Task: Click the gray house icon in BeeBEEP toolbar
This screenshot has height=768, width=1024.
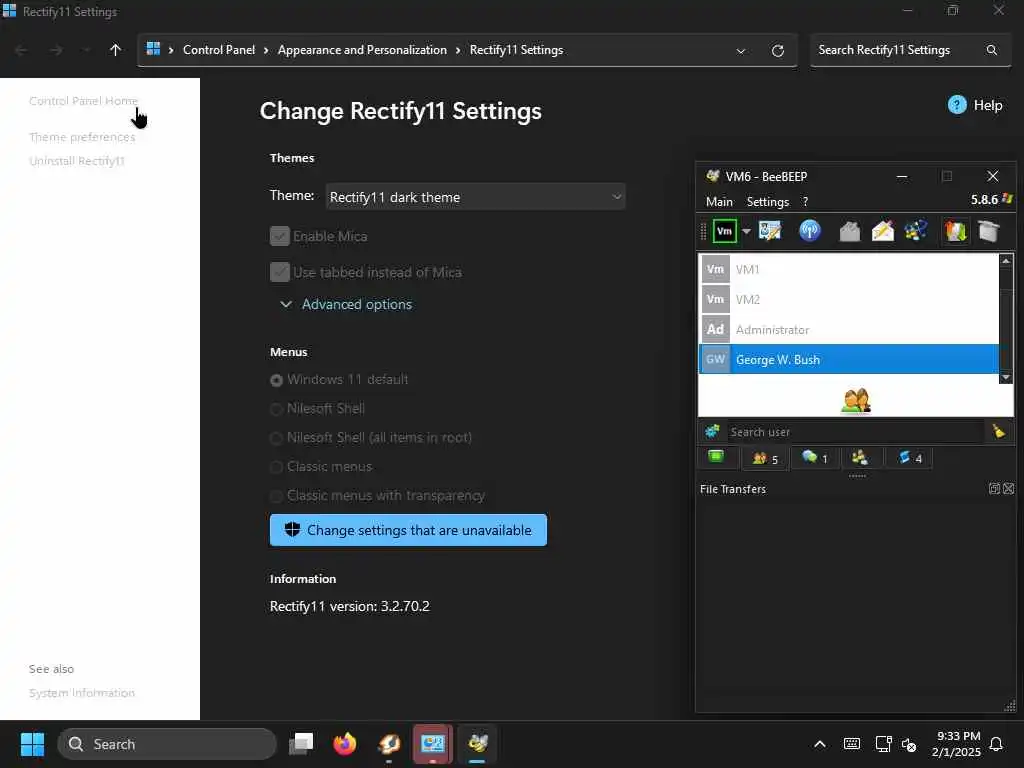Action: pos(850,231)
